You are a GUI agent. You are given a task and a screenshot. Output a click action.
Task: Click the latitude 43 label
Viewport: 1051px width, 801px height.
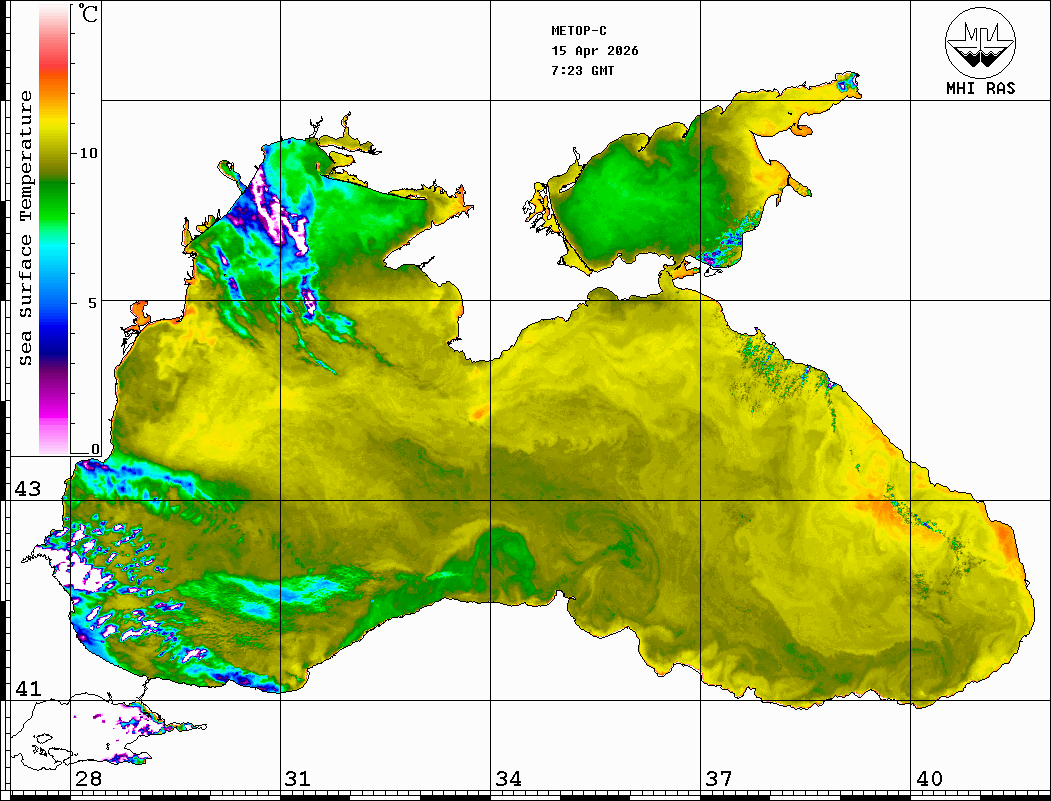pyautogui.click(x=26, y=489)
